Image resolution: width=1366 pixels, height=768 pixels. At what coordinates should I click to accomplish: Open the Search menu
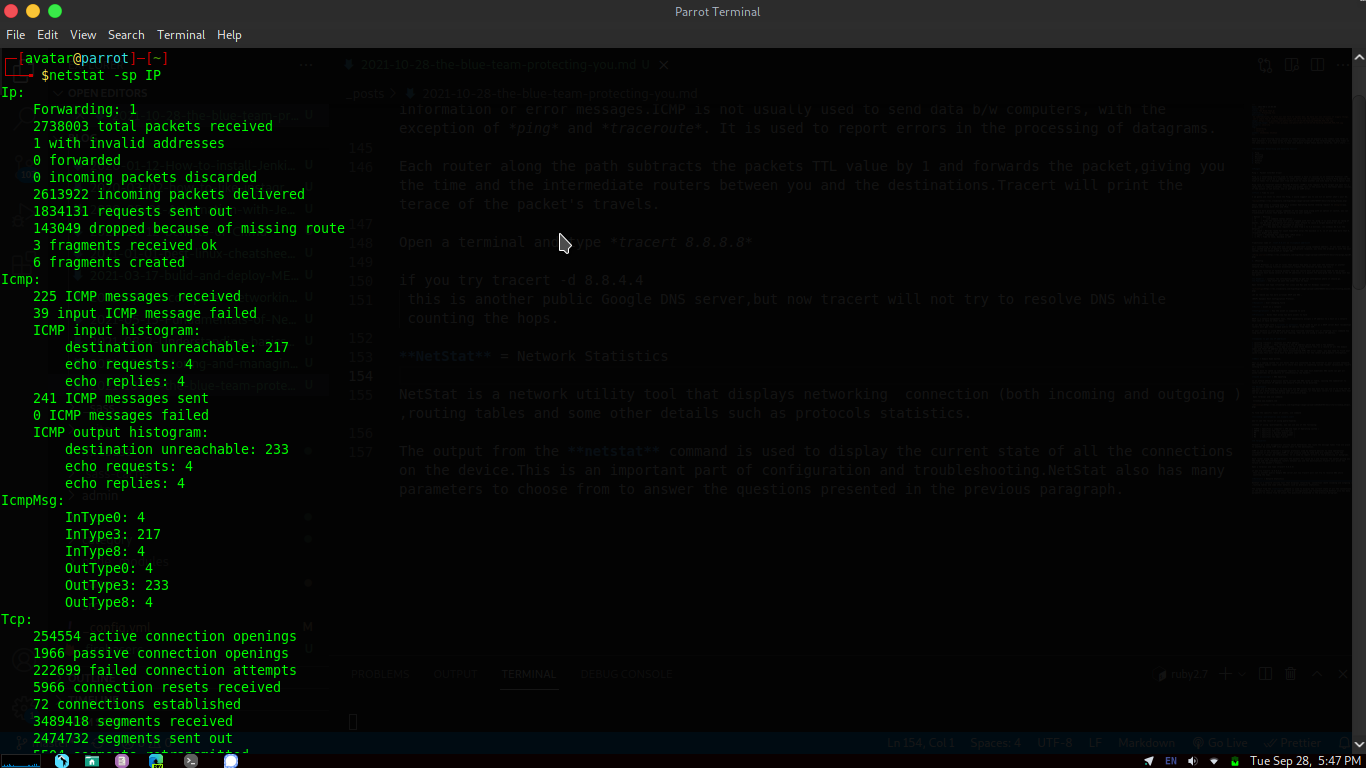coord(126,34)
